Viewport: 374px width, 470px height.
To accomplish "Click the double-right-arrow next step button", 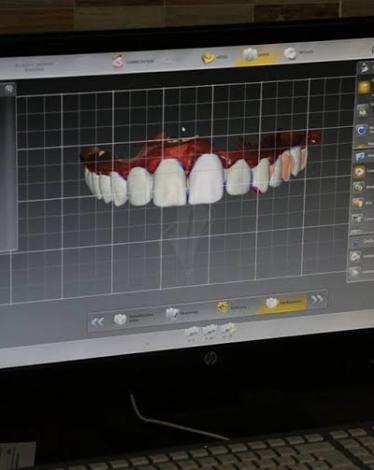I will click(x=317, y=299).
